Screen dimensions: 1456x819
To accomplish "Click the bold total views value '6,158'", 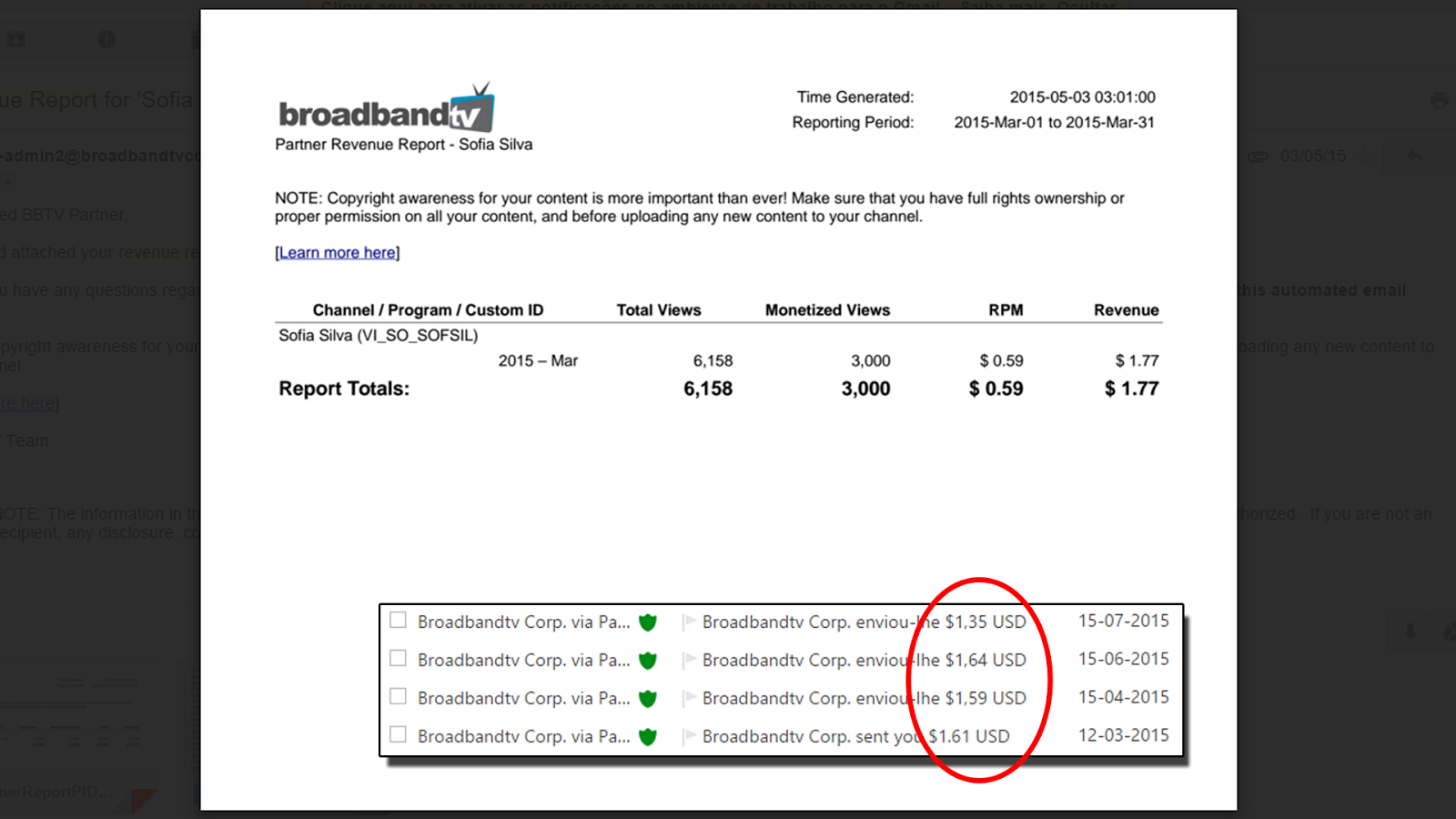I will click(x=708, y=389).
